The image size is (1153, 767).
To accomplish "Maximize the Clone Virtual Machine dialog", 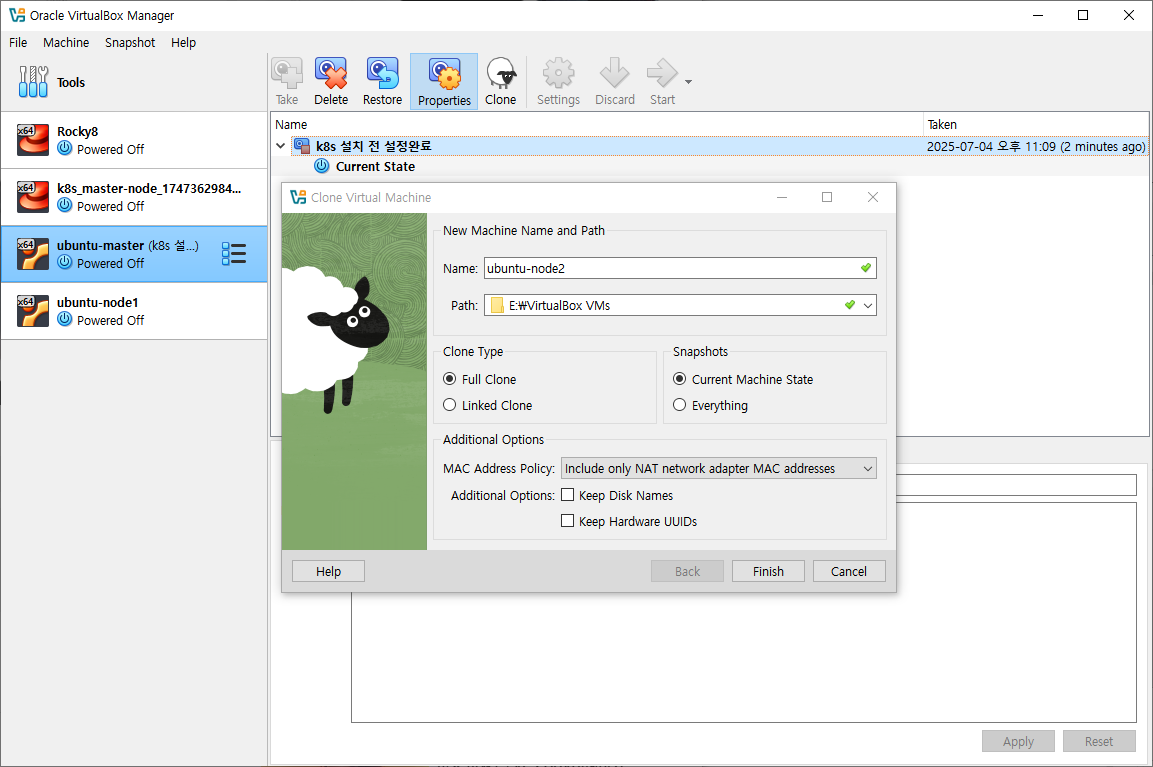I will tap(827, 197).
